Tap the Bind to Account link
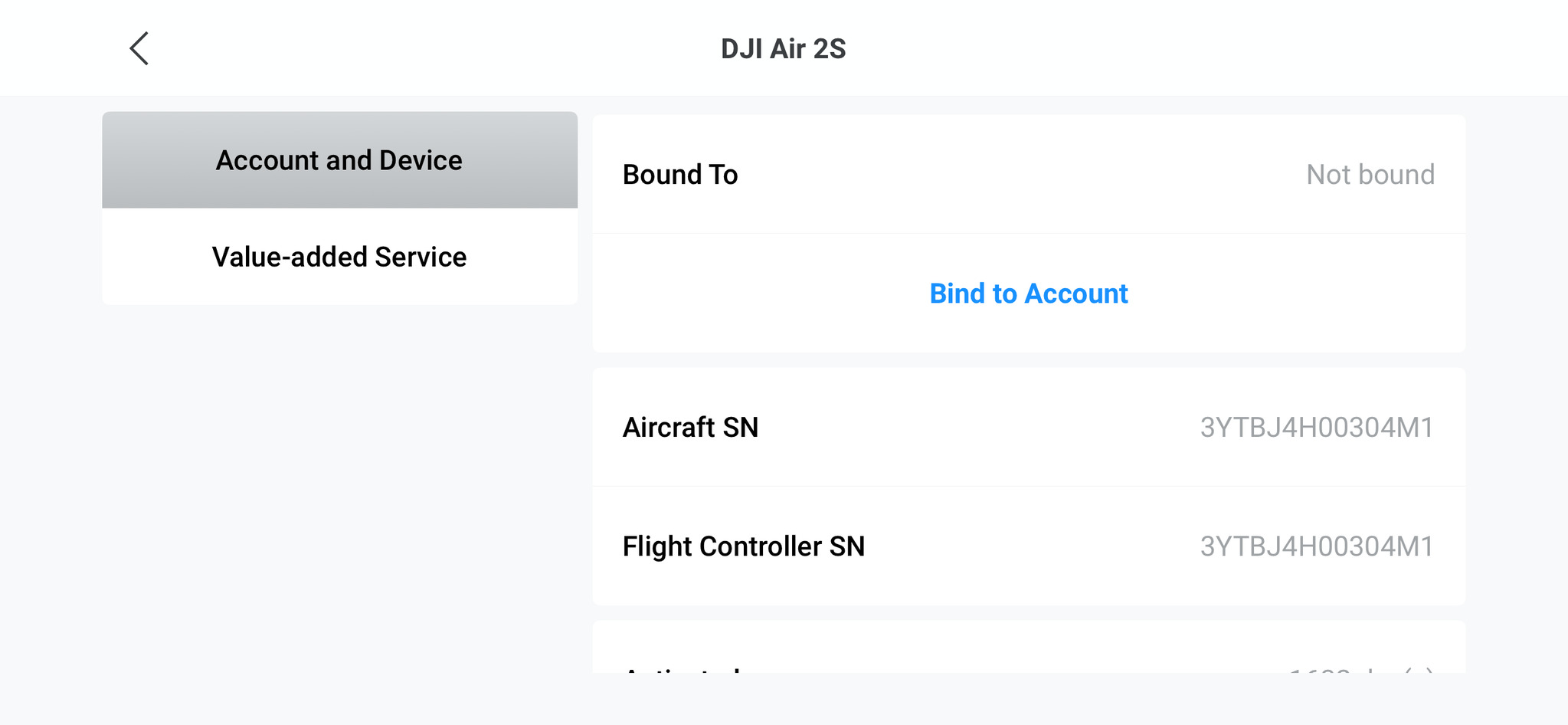 1028,294
